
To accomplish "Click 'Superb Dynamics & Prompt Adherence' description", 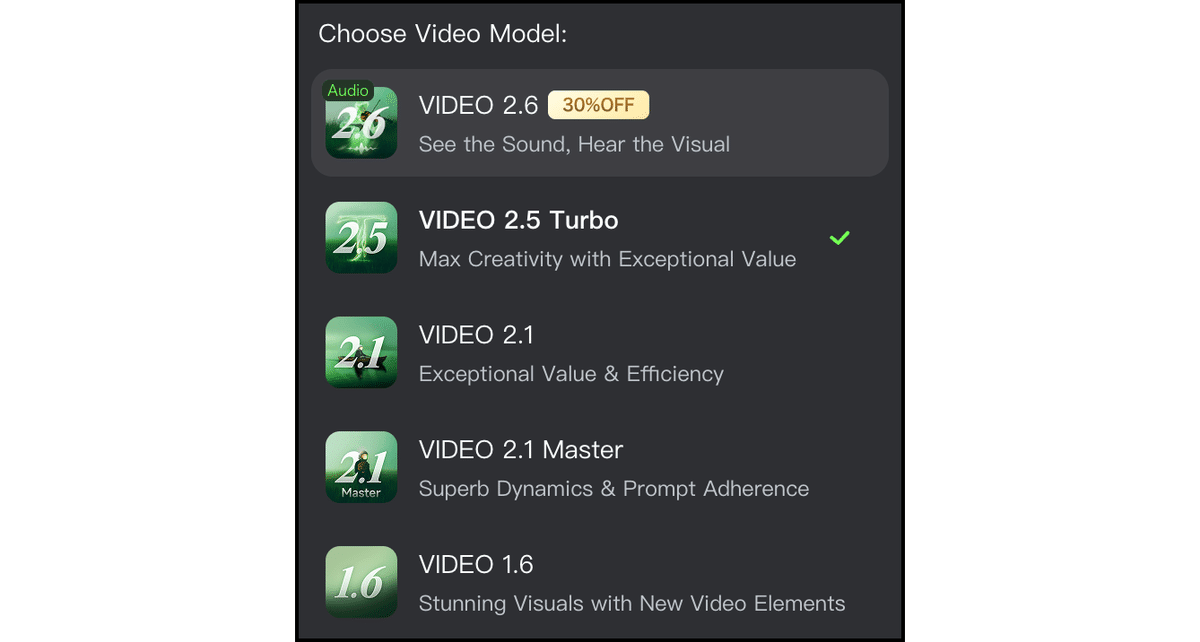I will tap(613, 489).
